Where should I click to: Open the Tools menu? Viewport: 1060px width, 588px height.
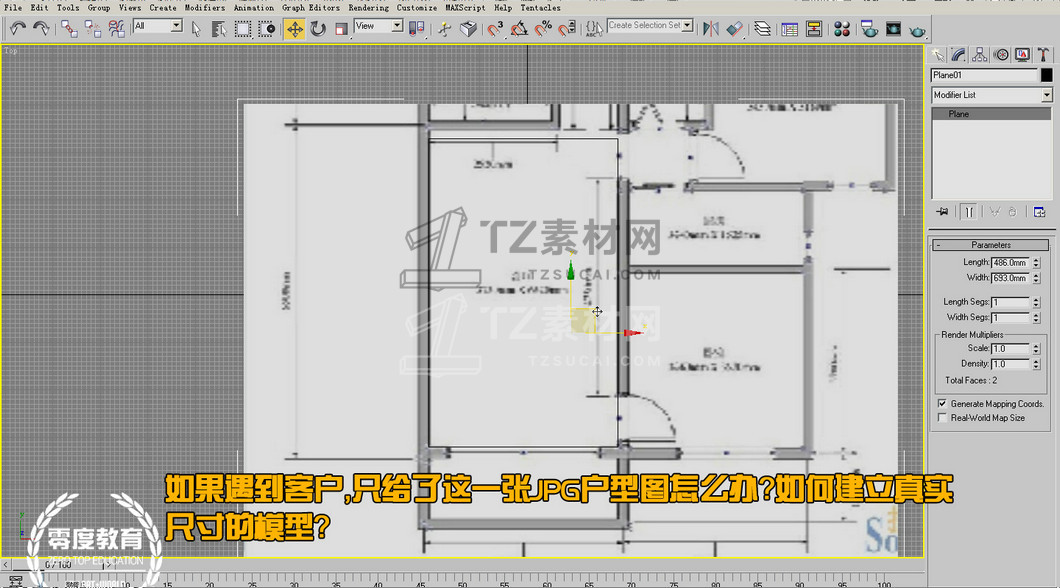(68, 7)
